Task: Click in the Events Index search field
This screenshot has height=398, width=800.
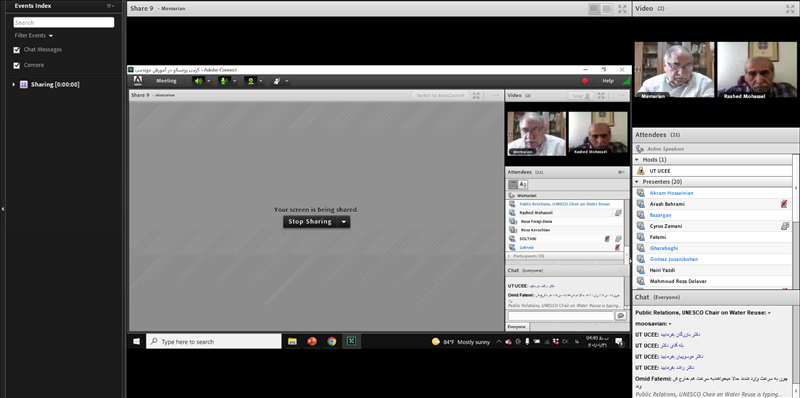Action: pos(64,22)
